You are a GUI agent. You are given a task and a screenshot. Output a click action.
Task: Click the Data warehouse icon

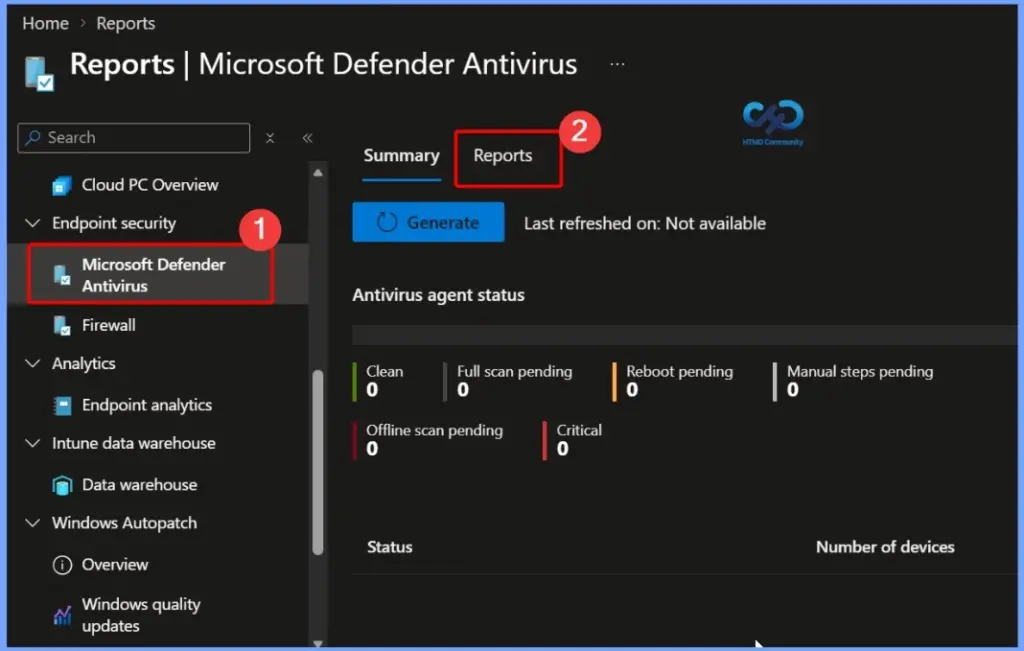tap(62, 485)
